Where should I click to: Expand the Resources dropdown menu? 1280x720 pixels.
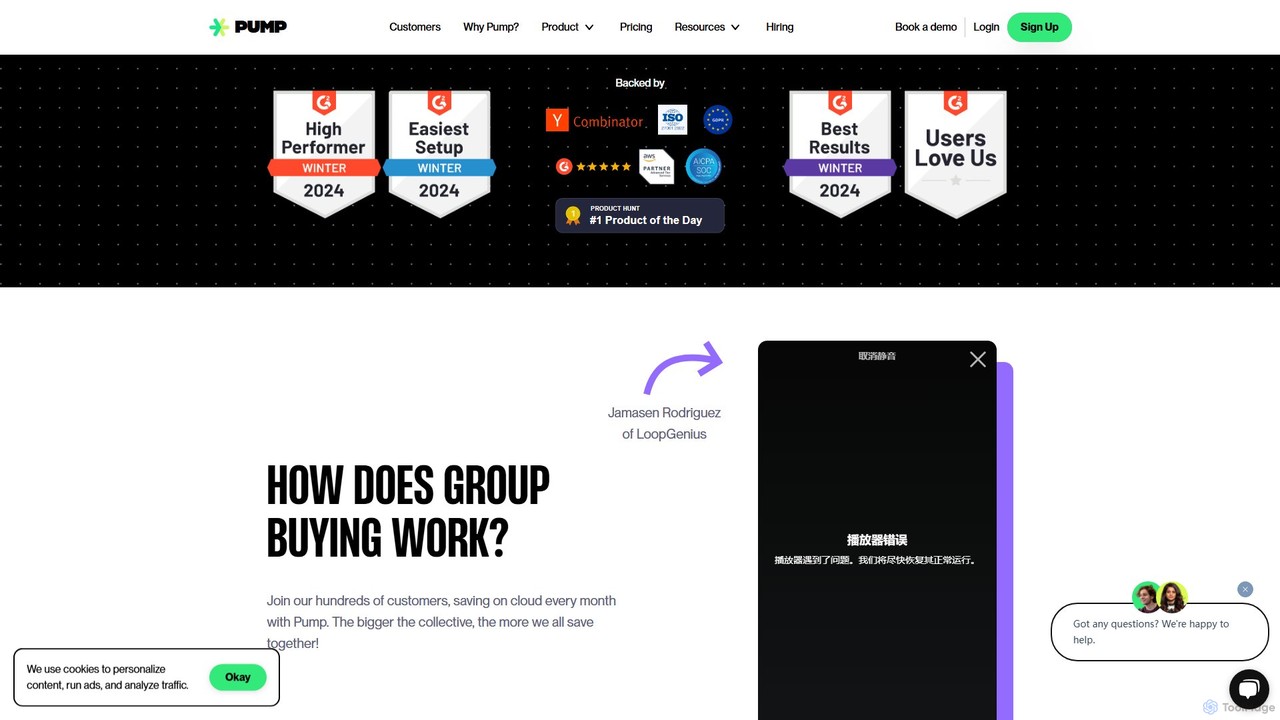(x=708, y=27)
